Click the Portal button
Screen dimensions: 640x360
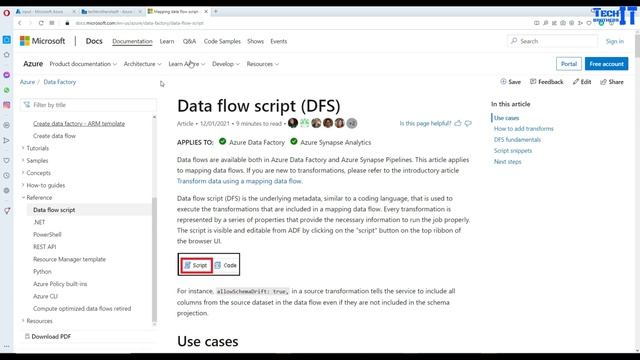(x=569, y=64)
